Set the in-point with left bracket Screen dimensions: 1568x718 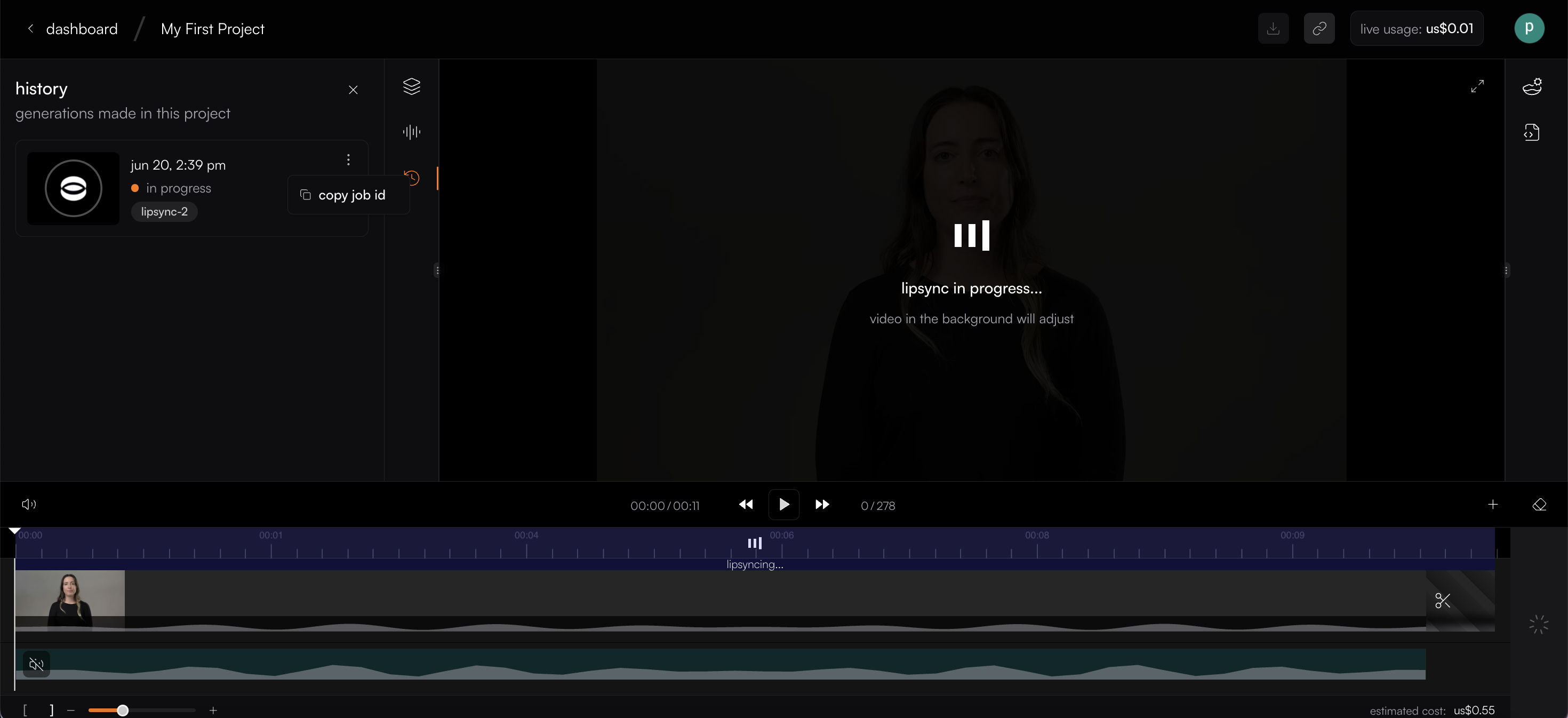coord(25,710)
